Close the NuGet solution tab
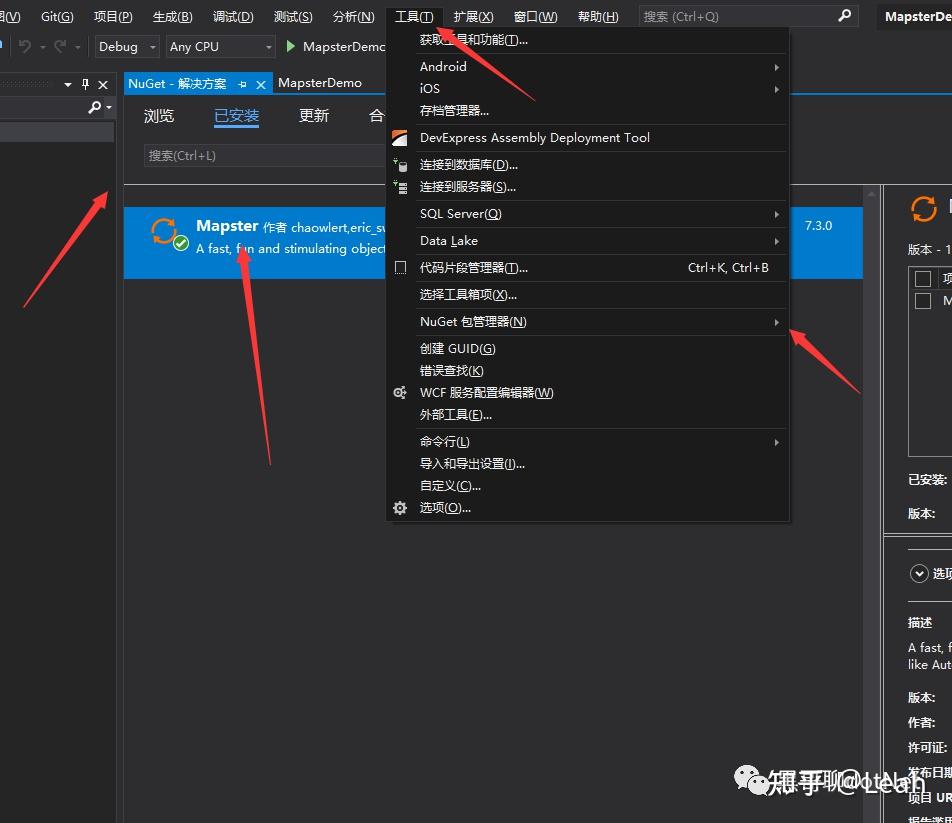 pos(261,84)
